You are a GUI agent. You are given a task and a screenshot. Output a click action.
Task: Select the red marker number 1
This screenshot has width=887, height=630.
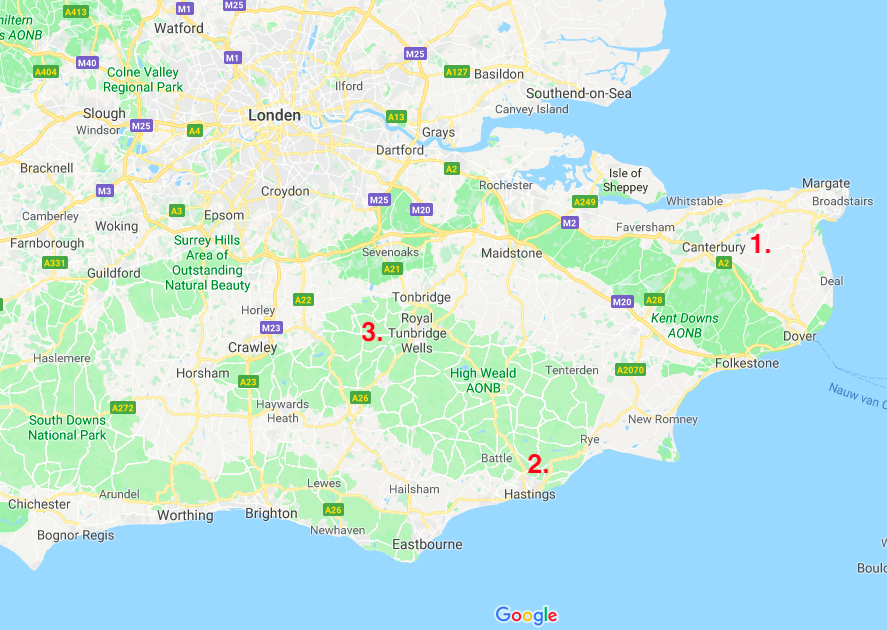point(760,244)
